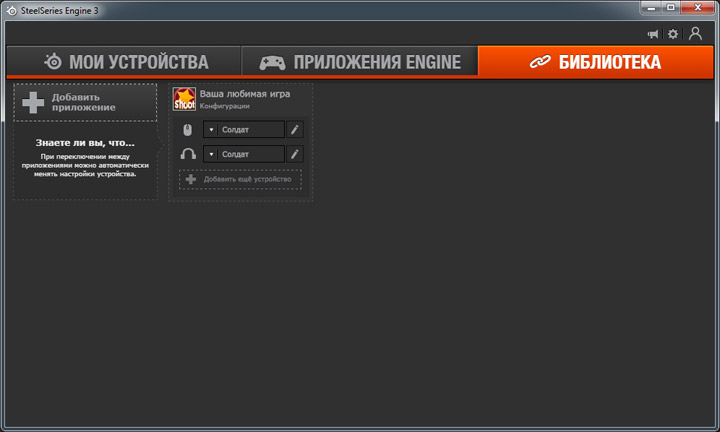Image resolution: width=720 pixels, height=432 pixels.
Task: Click Добавить приложение button
Action: pyautogui.click(x=85, y=102)
